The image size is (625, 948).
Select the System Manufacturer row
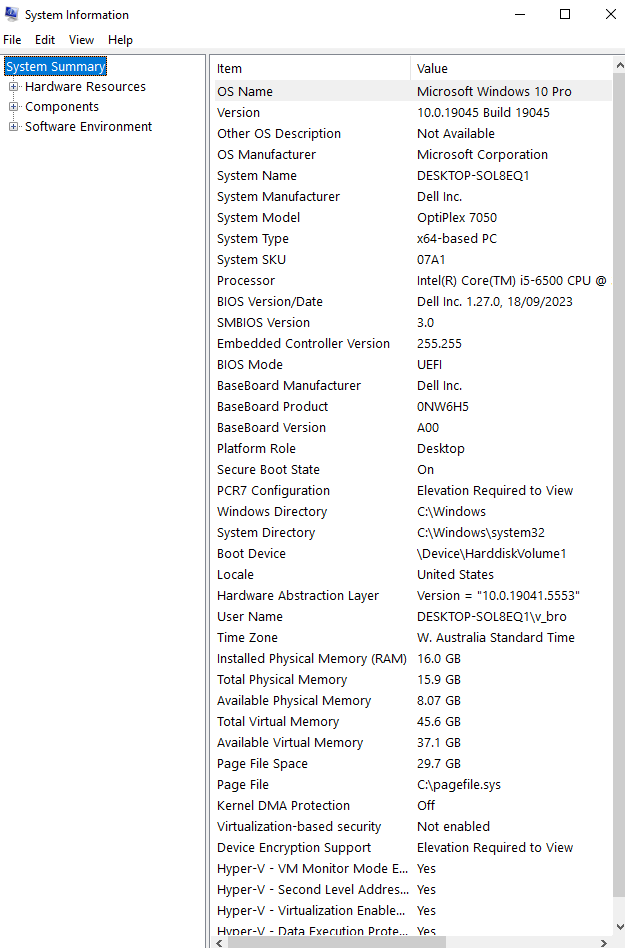[x=411, y=196]
